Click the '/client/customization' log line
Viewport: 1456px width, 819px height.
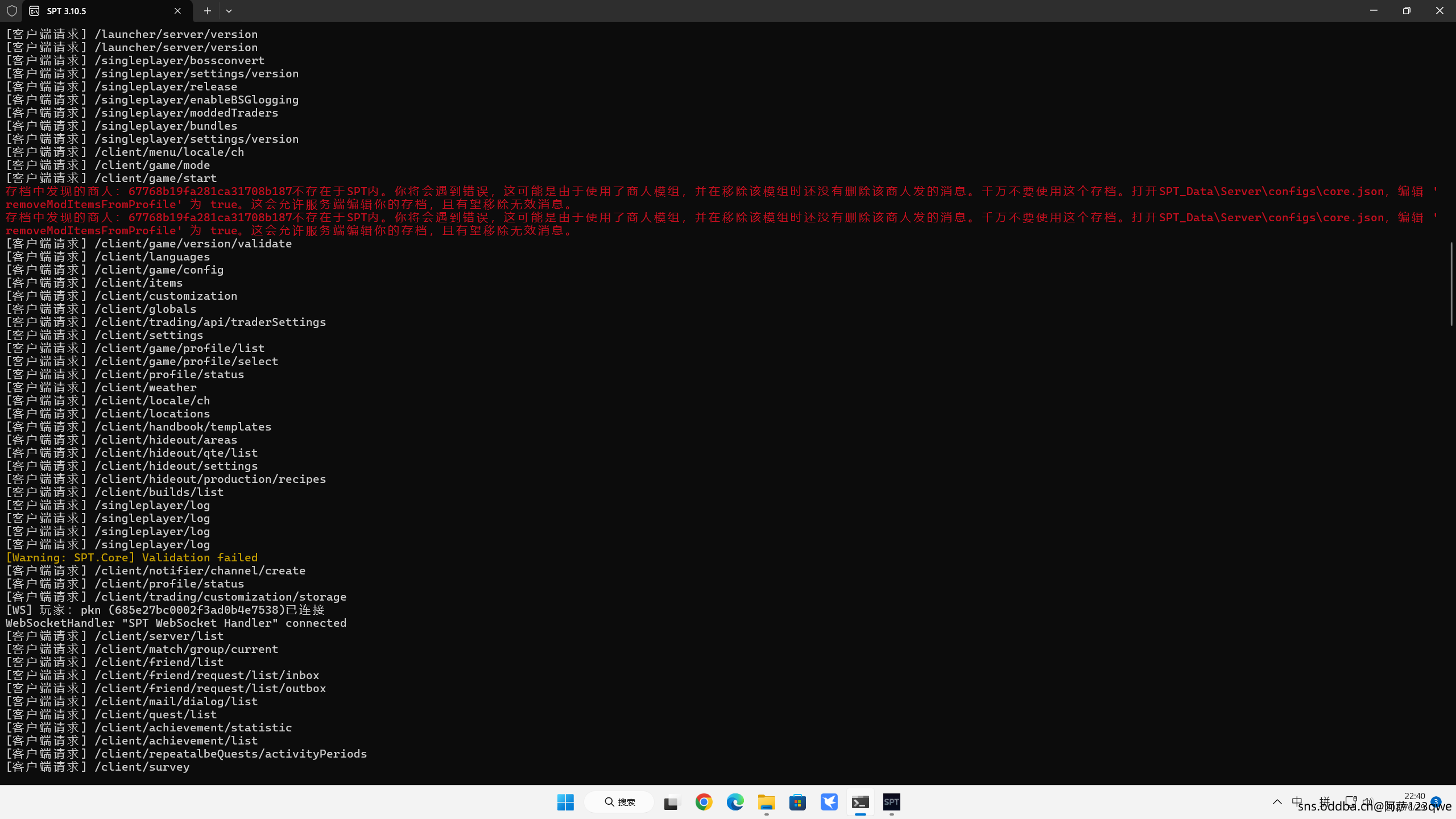122,296
